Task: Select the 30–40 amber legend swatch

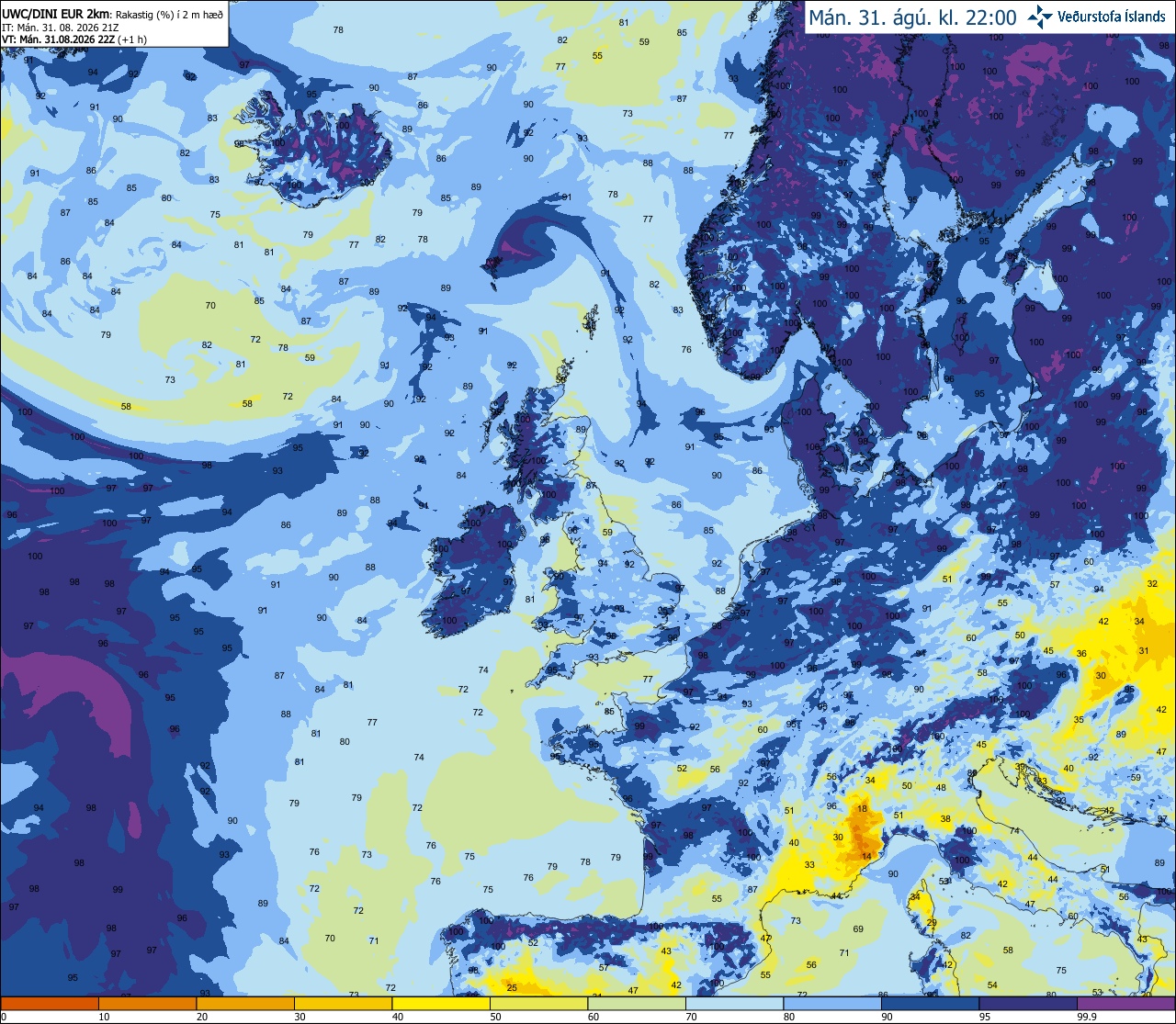Action: coord(343,1004)
